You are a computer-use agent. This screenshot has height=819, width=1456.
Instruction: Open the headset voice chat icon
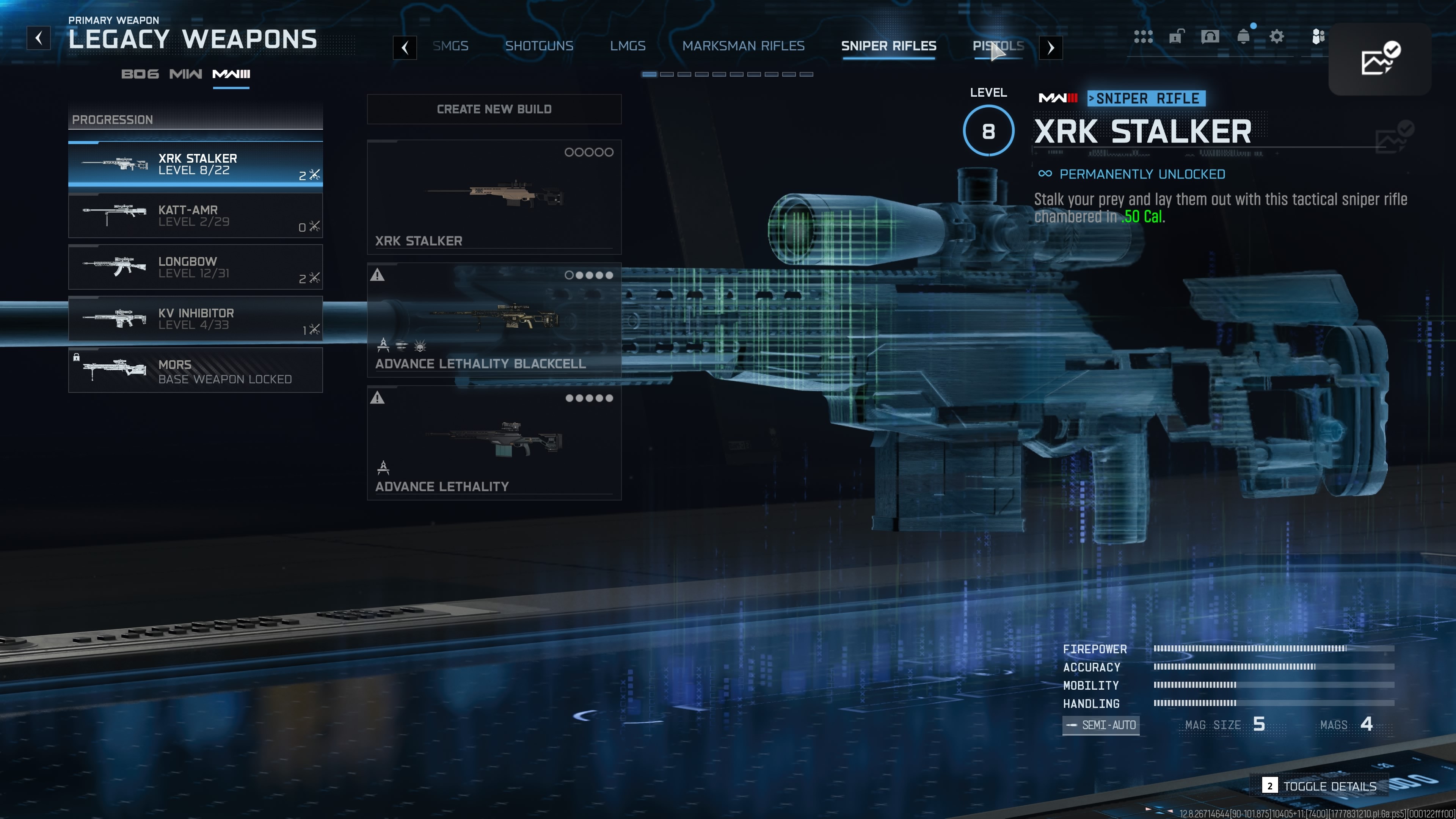pos(1210,37)
